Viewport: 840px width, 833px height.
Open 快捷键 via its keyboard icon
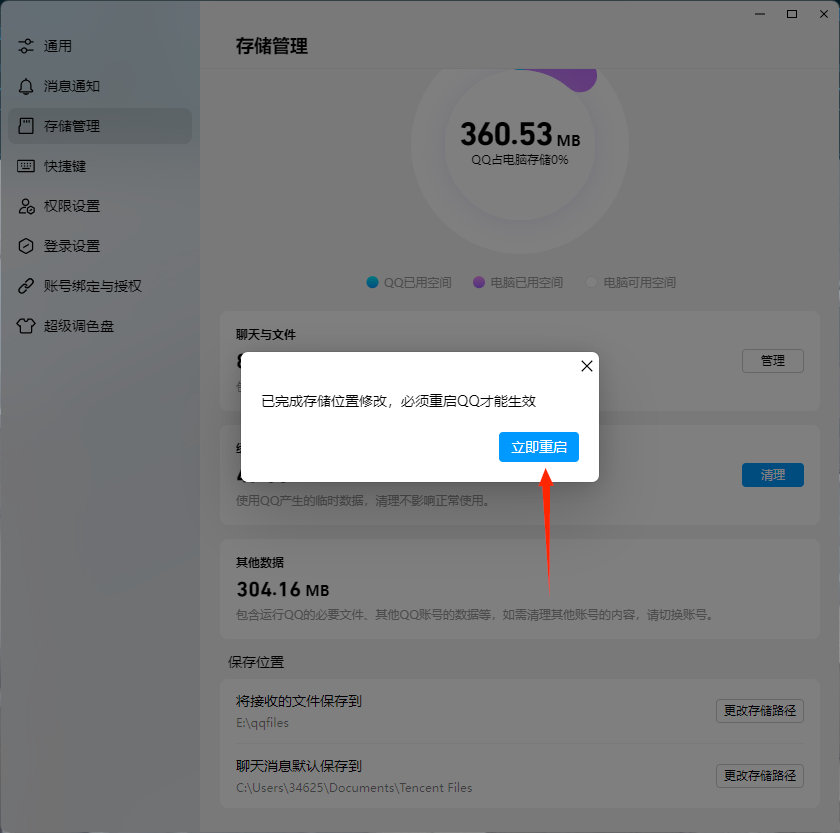pos(26,166)
